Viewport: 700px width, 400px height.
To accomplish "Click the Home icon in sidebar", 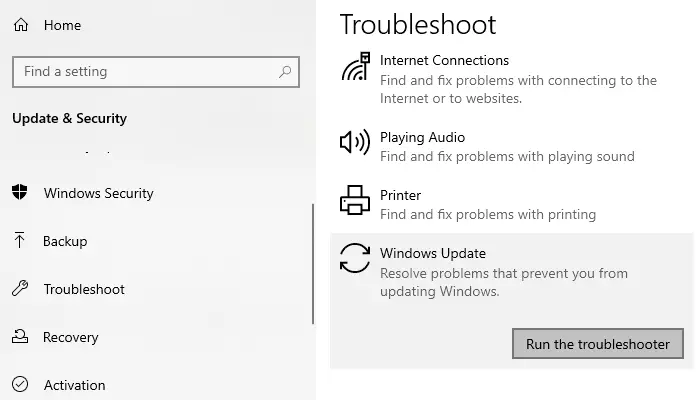I will tap(20, 25).
